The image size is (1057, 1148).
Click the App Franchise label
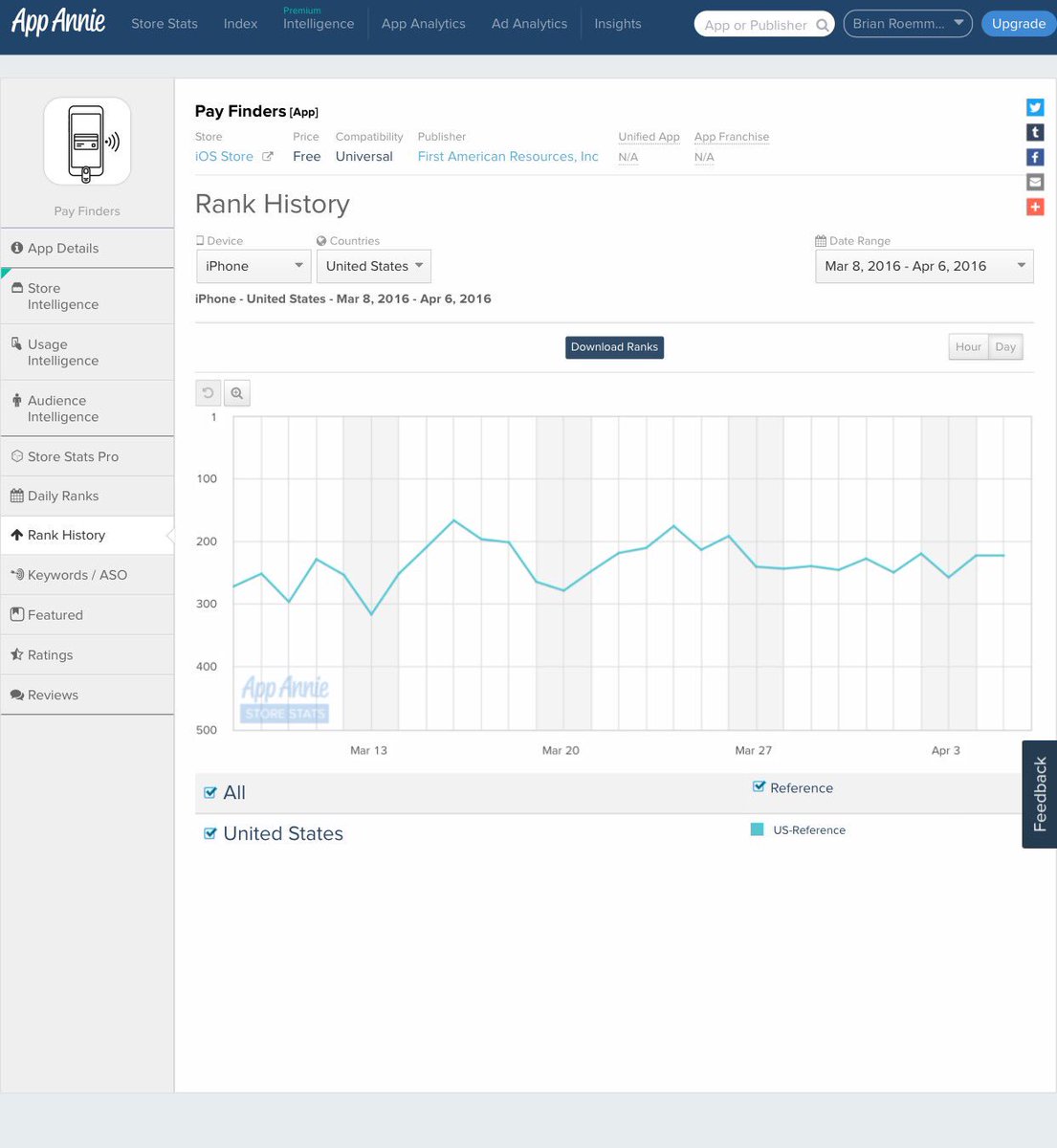tap(732, 137)
